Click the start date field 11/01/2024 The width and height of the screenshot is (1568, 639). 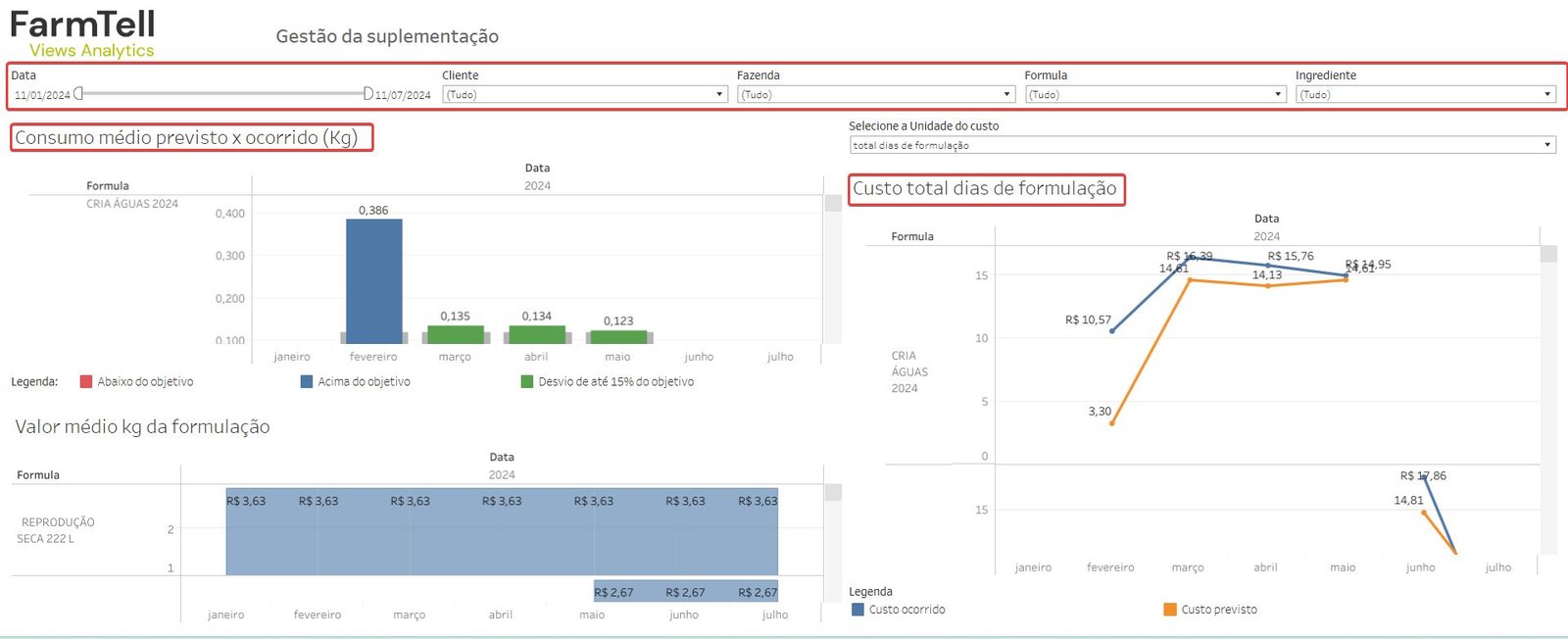click(42, 95)
